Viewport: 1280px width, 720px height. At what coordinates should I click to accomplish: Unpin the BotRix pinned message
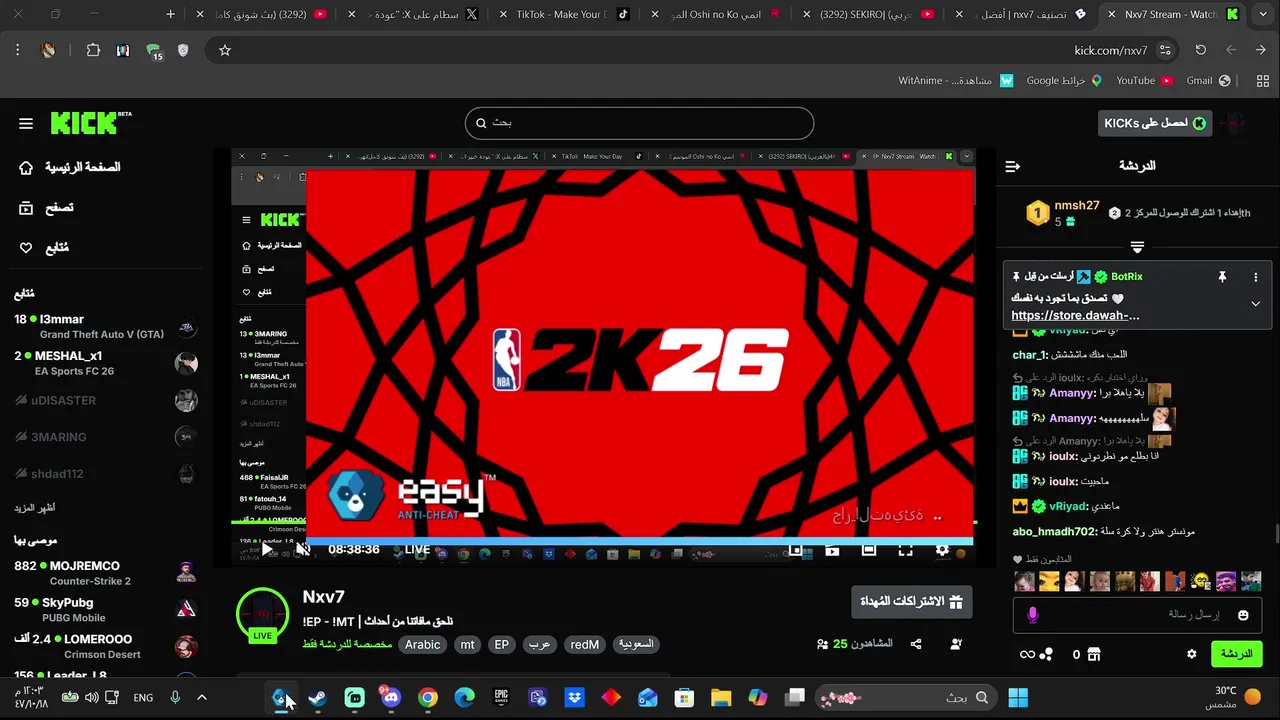(x=1222, y=277)
